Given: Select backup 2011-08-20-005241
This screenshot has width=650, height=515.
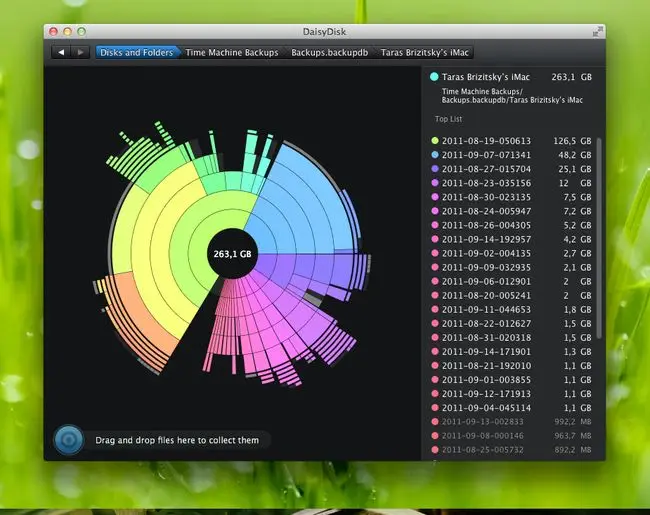Looking at the screenshot, I should click(x=512, y=296).
